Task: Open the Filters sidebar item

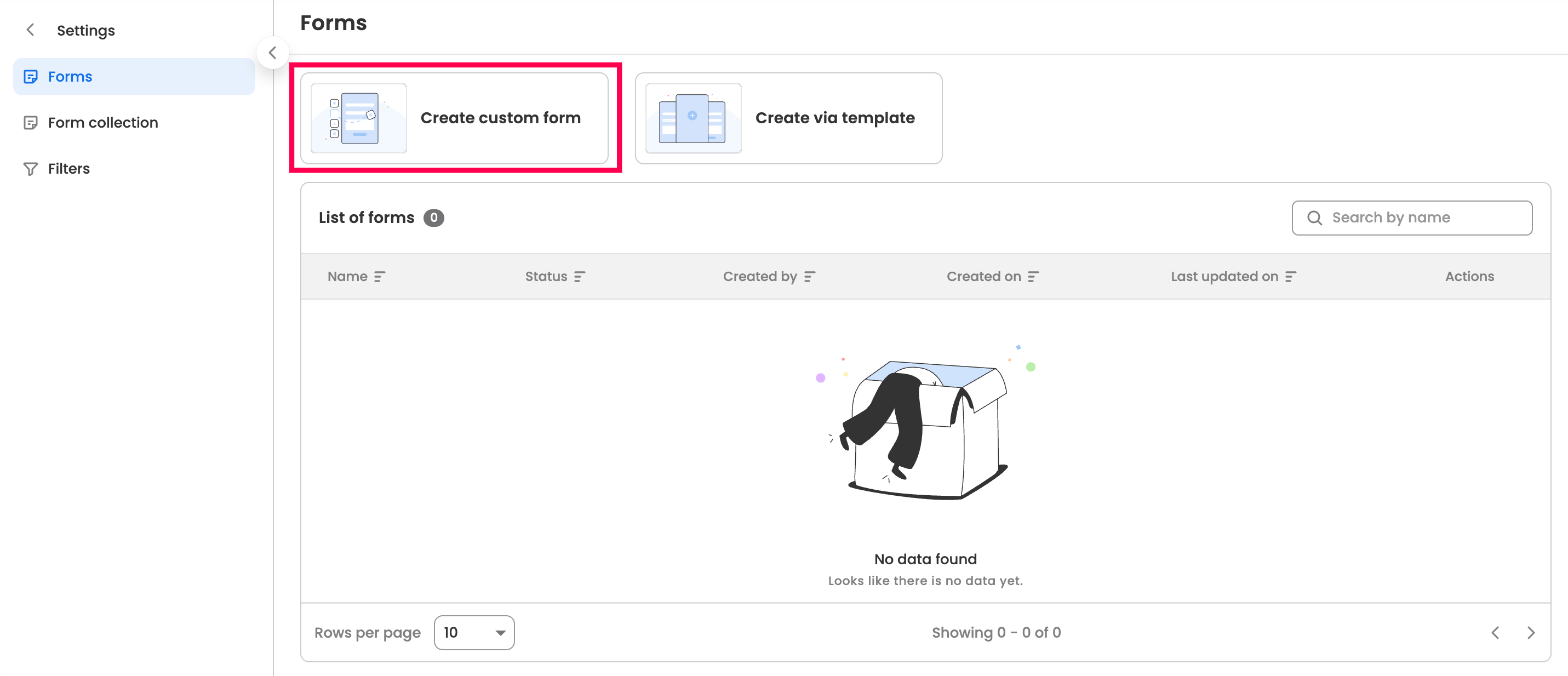Action: [68, 169]
